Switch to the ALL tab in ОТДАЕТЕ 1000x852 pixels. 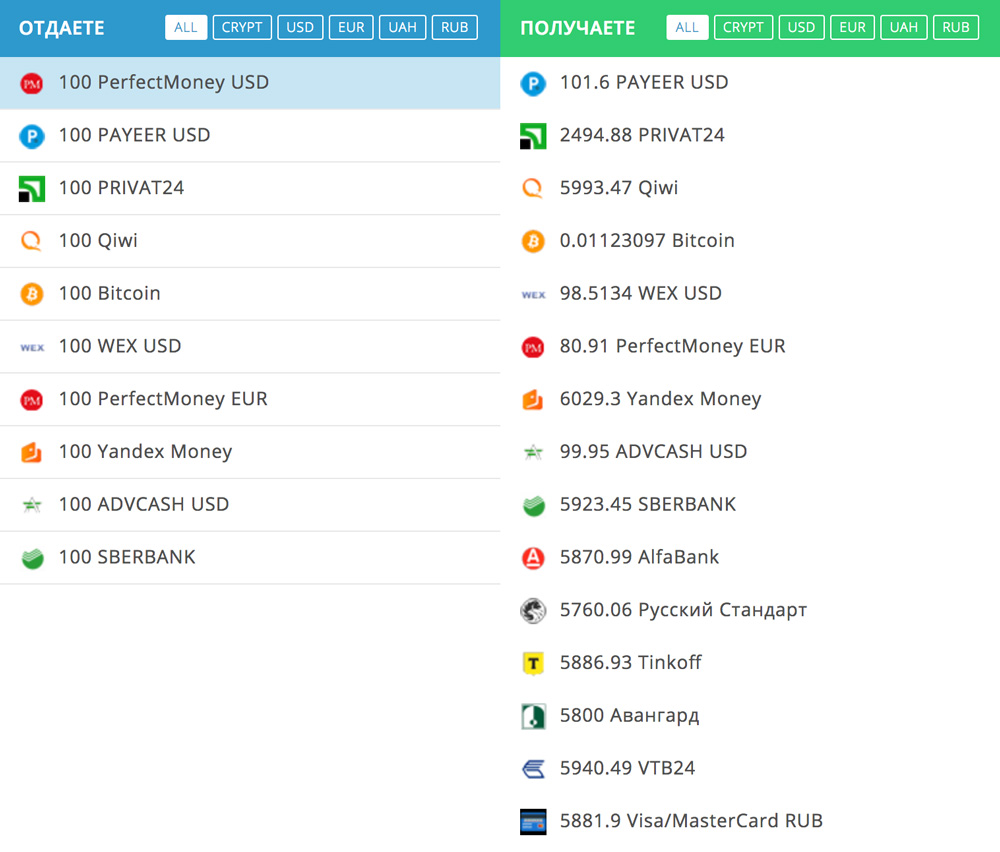pos(186,27)
